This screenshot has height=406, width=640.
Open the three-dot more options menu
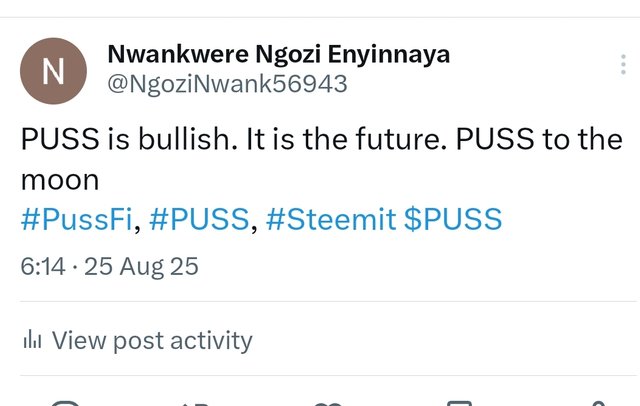[622, 66]
